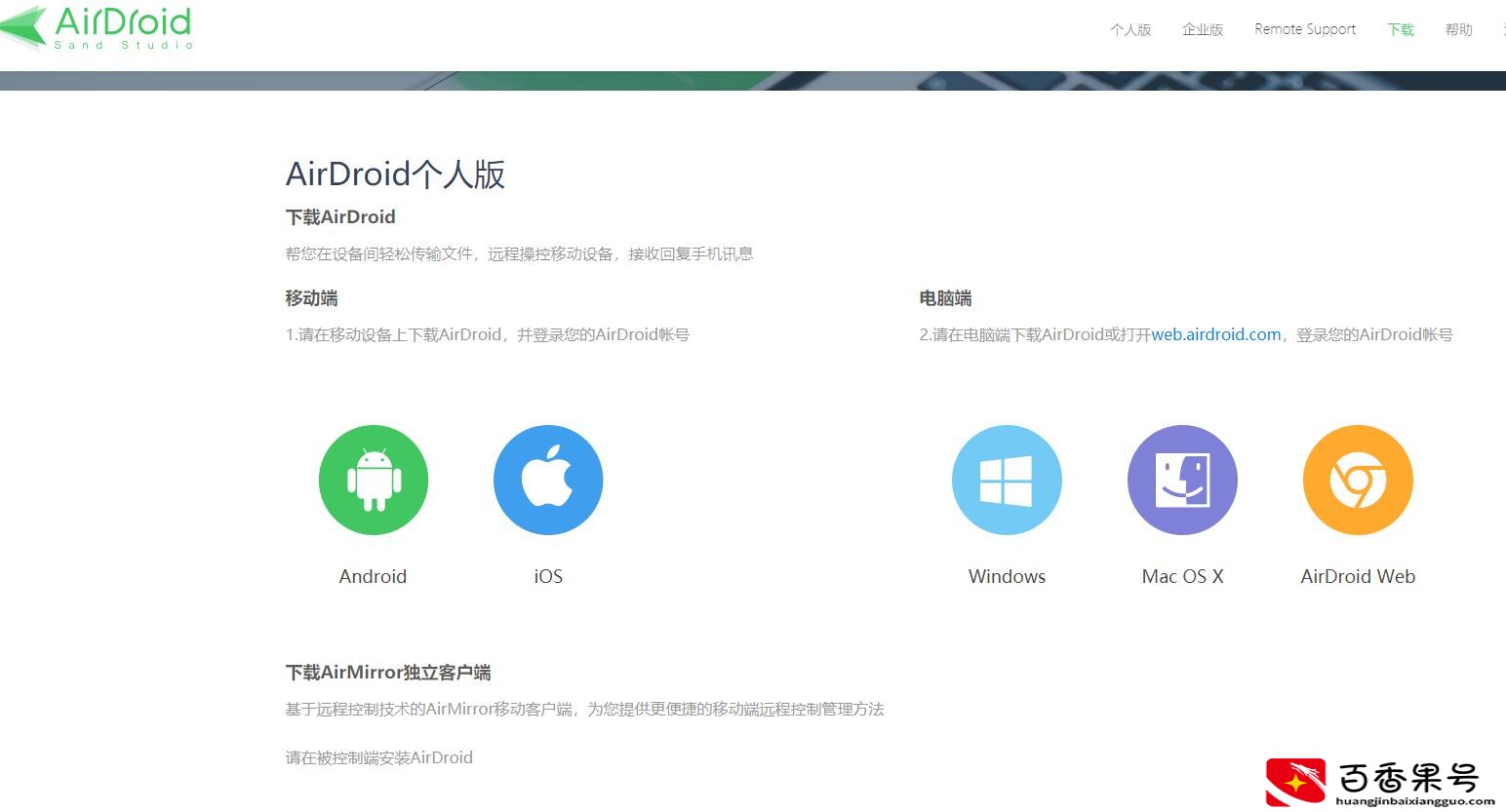Click the blue Apple iOS icon

coord(548,480)
